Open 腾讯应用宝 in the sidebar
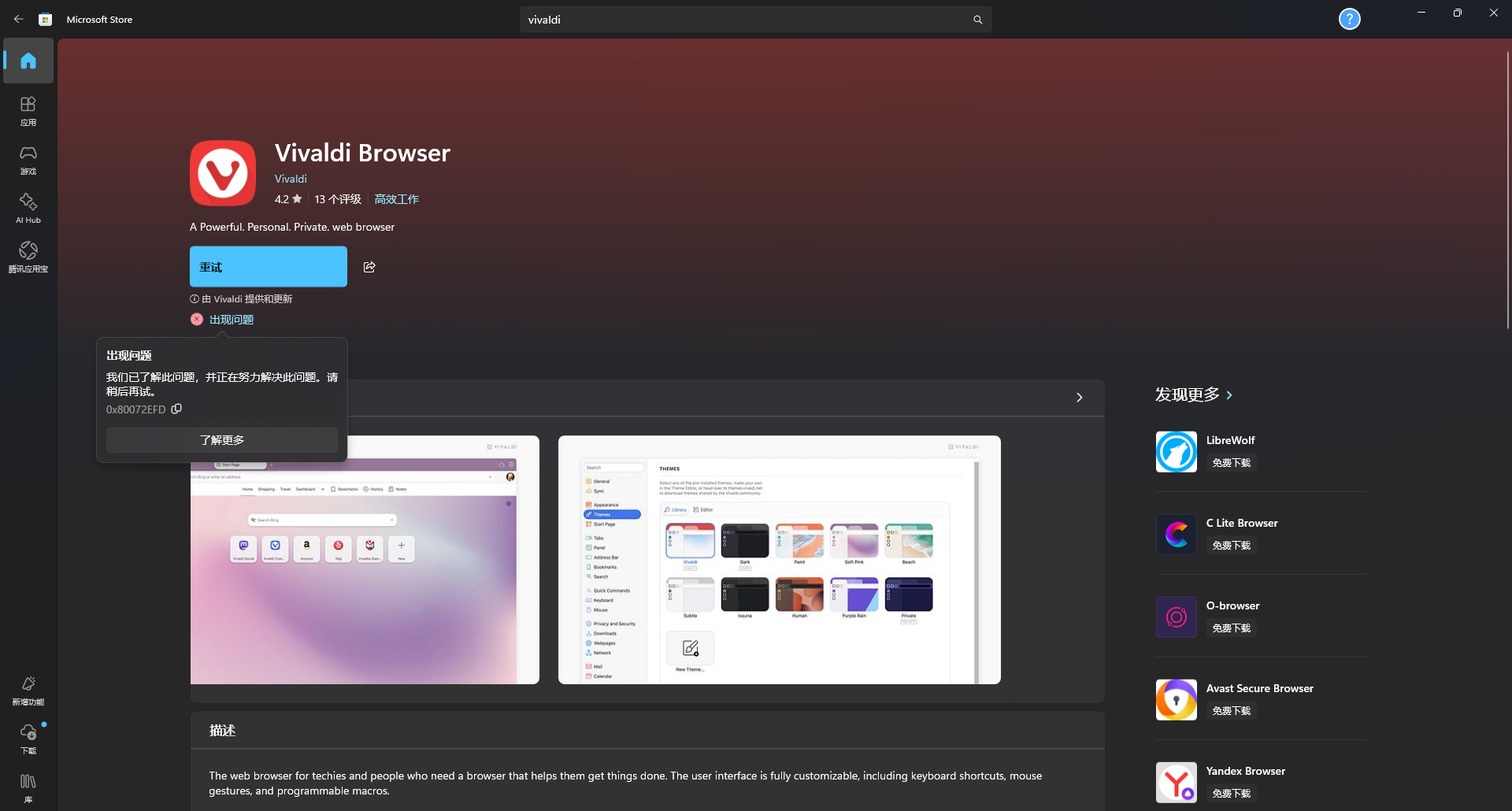Image resolution: width=1512 pixels, height=811 pixels. pos(28,257)
